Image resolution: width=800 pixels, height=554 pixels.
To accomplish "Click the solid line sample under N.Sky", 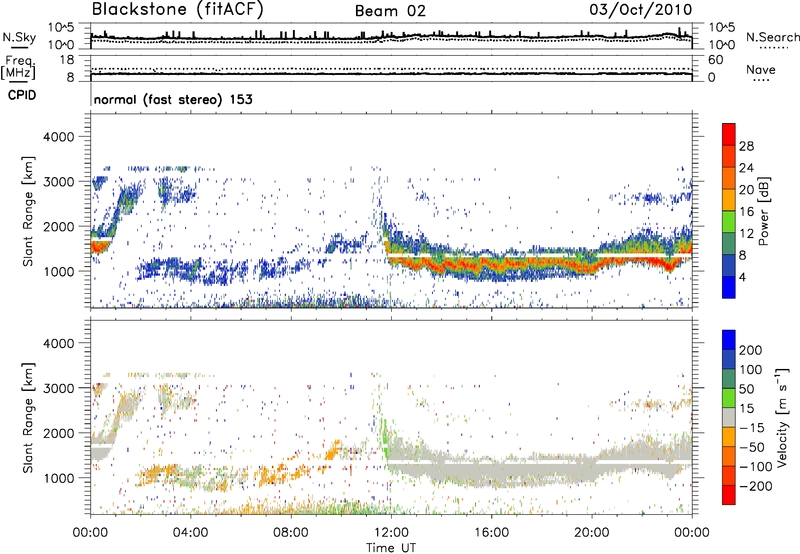I will coord(19,47).
